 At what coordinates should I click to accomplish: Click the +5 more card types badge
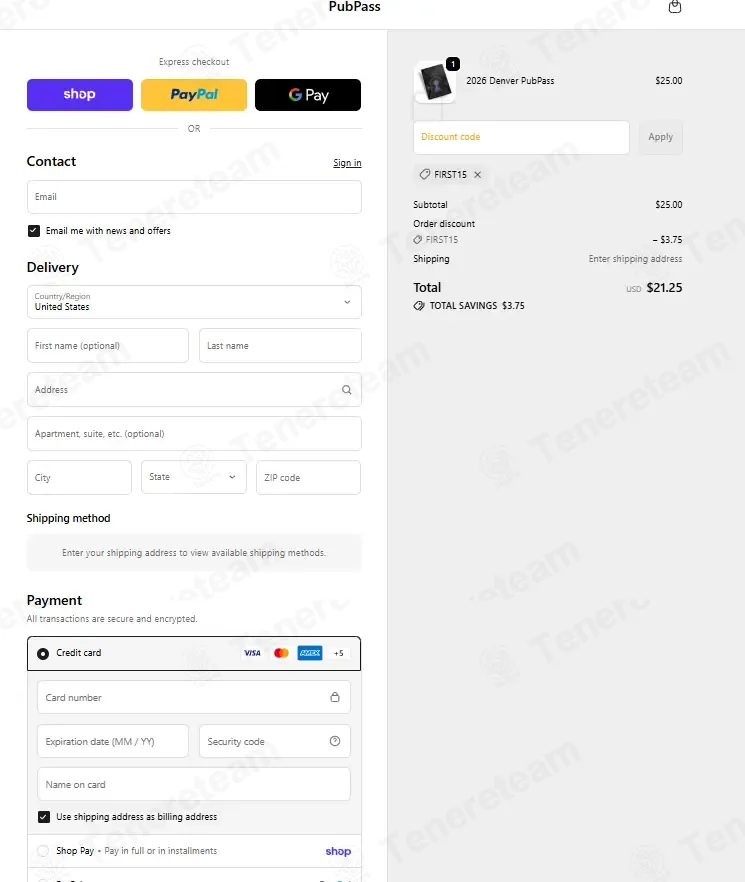pyautogui.click(x=339, y=653)
